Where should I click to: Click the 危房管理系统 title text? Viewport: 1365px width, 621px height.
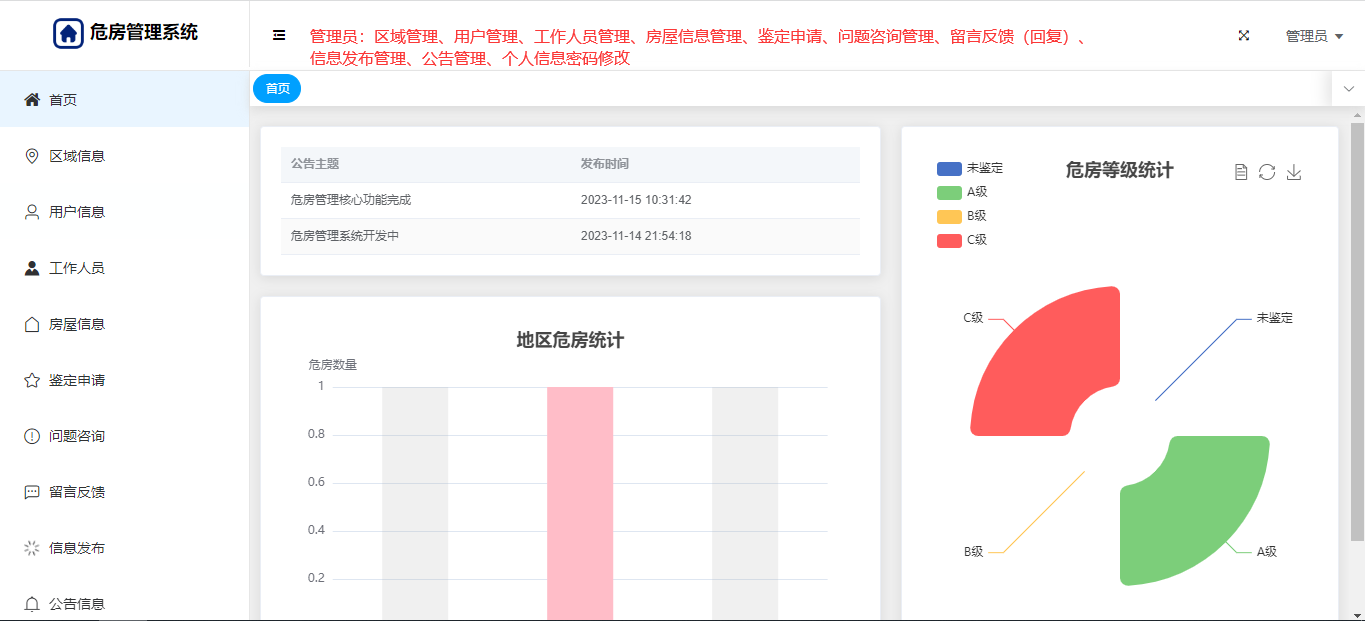(144, 33)
